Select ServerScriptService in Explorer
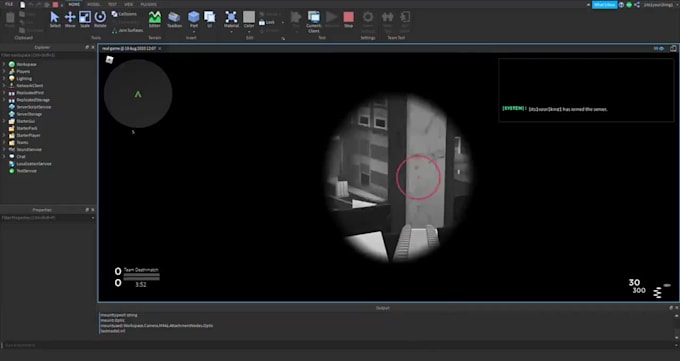Screen dimensions: 680x361 point(34,107)
